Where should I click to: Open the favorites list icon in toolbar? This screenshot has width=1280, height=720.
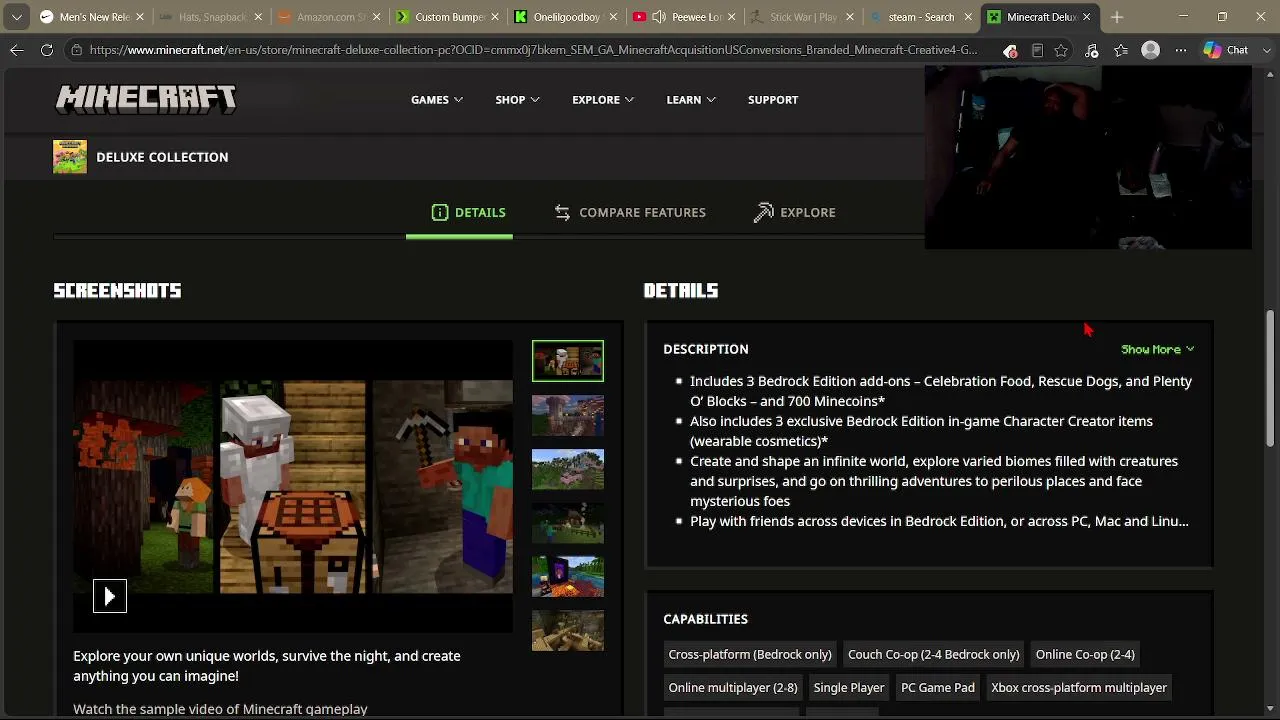[x=1121, y=50]
